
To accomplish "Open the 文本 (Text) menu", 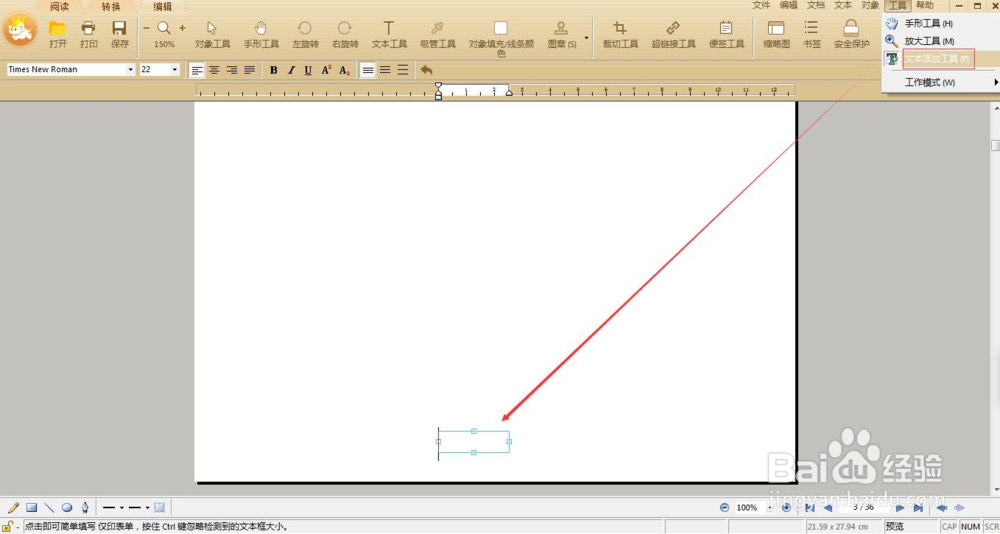I will point(843,5).
